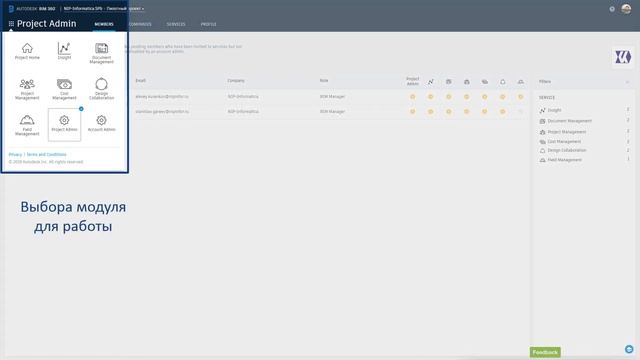This screenshot has width=640, height=360.
Task: Open Project Management module in launcher
Action: 27,89
